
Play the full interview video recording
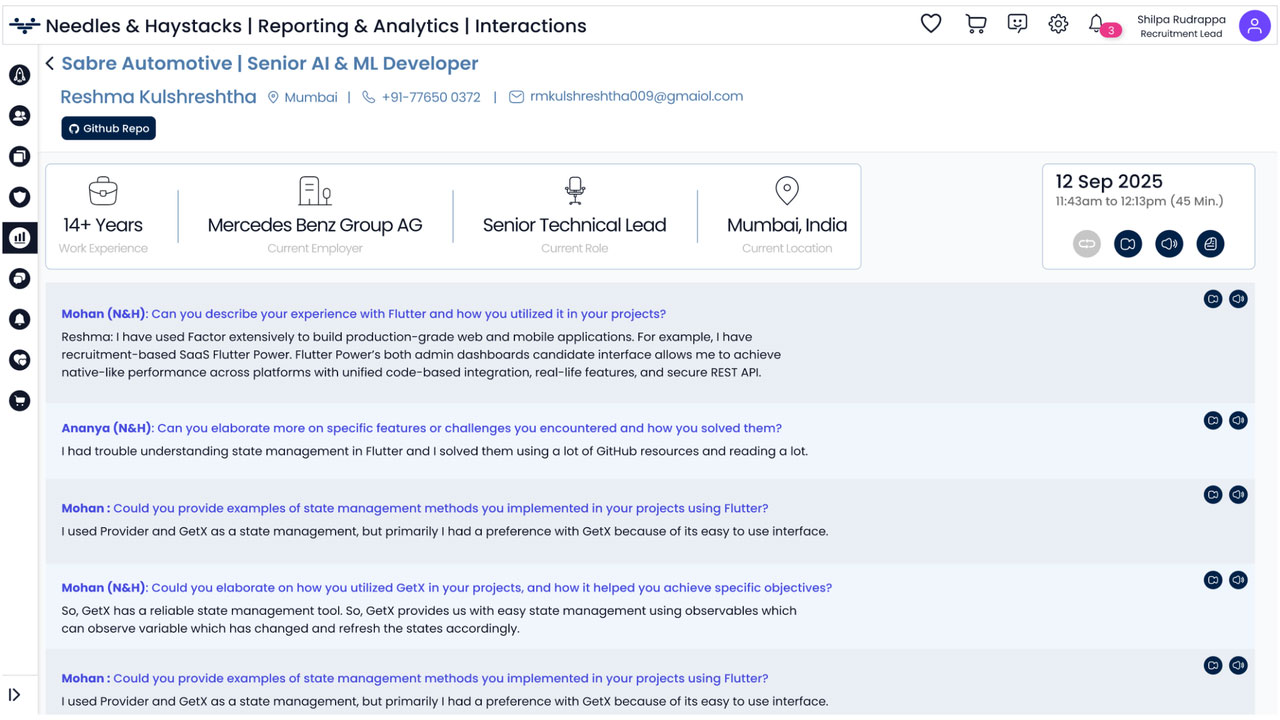coord(1128,244)
